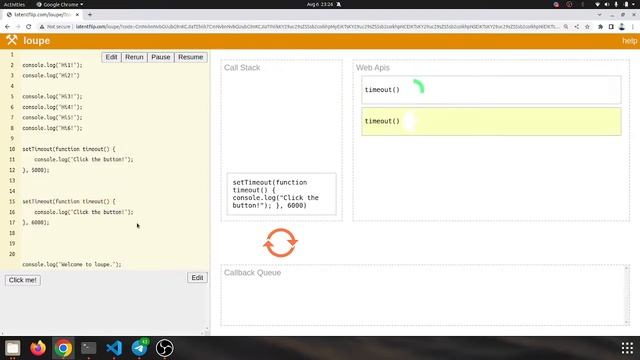Click the setTimeout frame in the Call Stack

coord(282,194)
